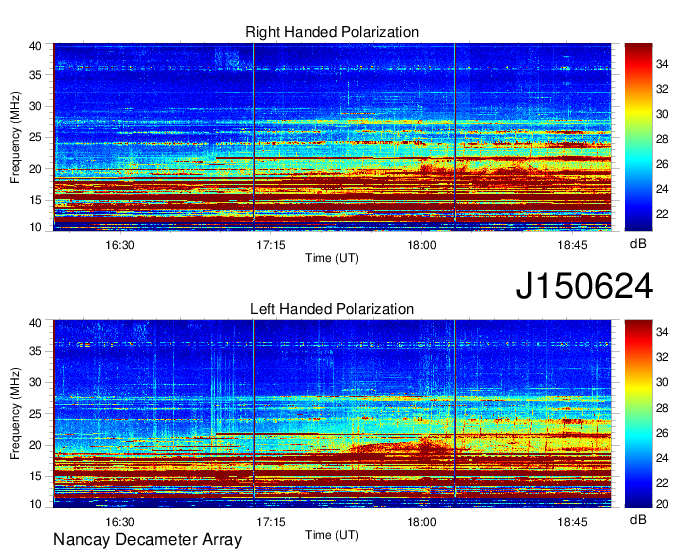This screenshot has height=552, width=680.
Task: Click the right-handed spectrogram plot area
Action: (332, 137)
